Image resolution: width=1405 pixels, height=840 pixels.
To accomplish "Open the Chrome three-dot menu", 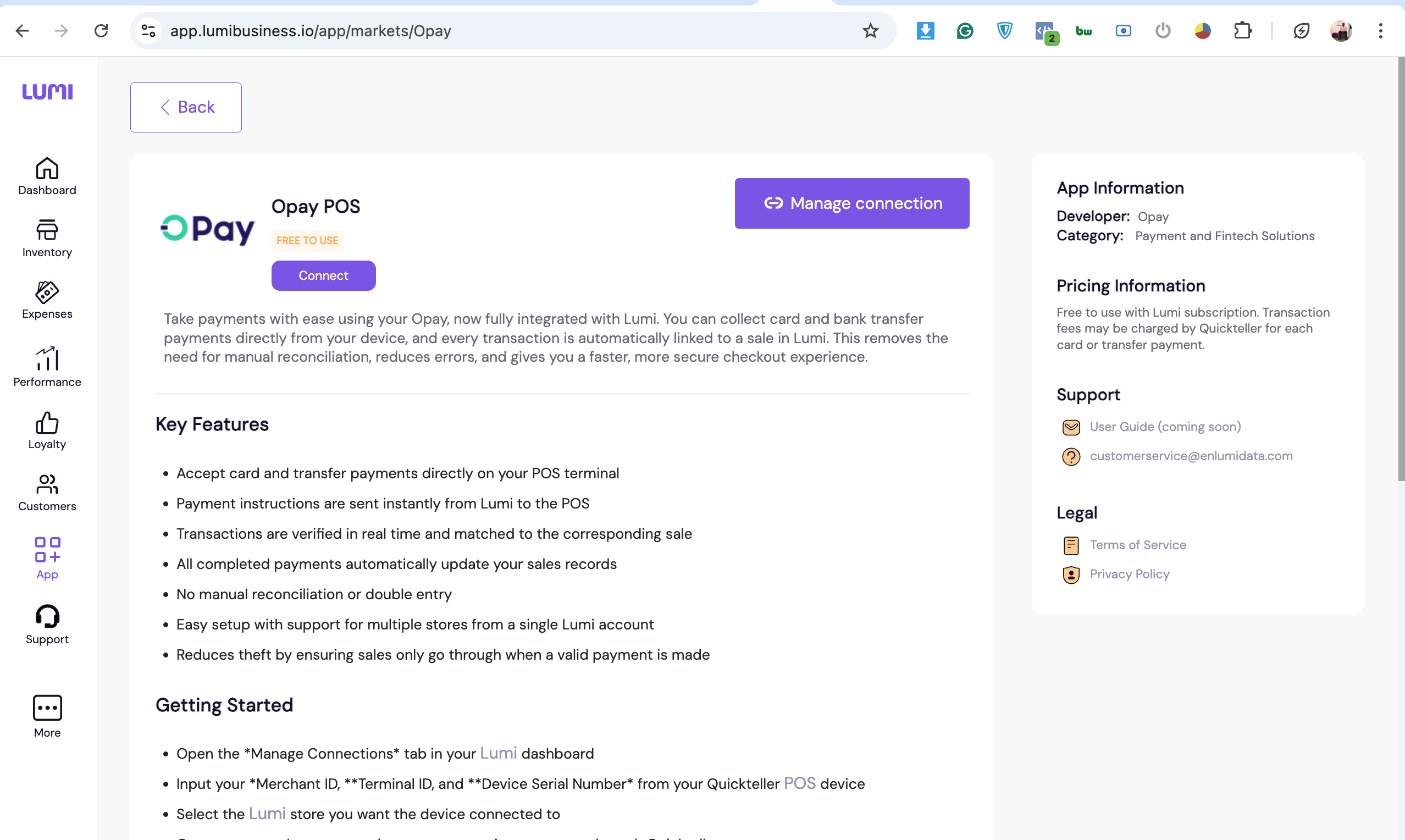I will coord(1380,31).
